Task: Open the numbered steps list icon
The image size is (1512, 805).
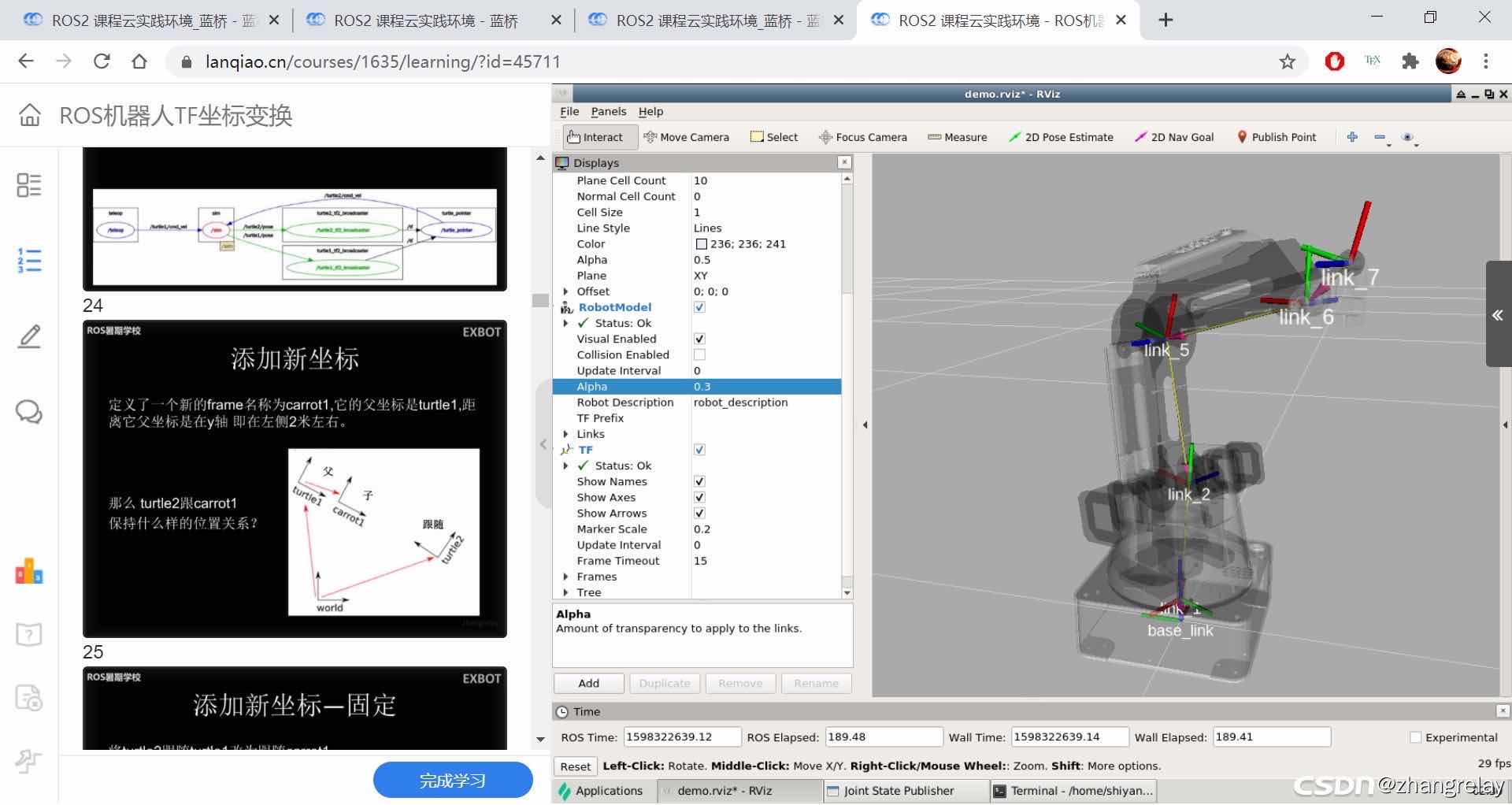Action: (29, 260)
